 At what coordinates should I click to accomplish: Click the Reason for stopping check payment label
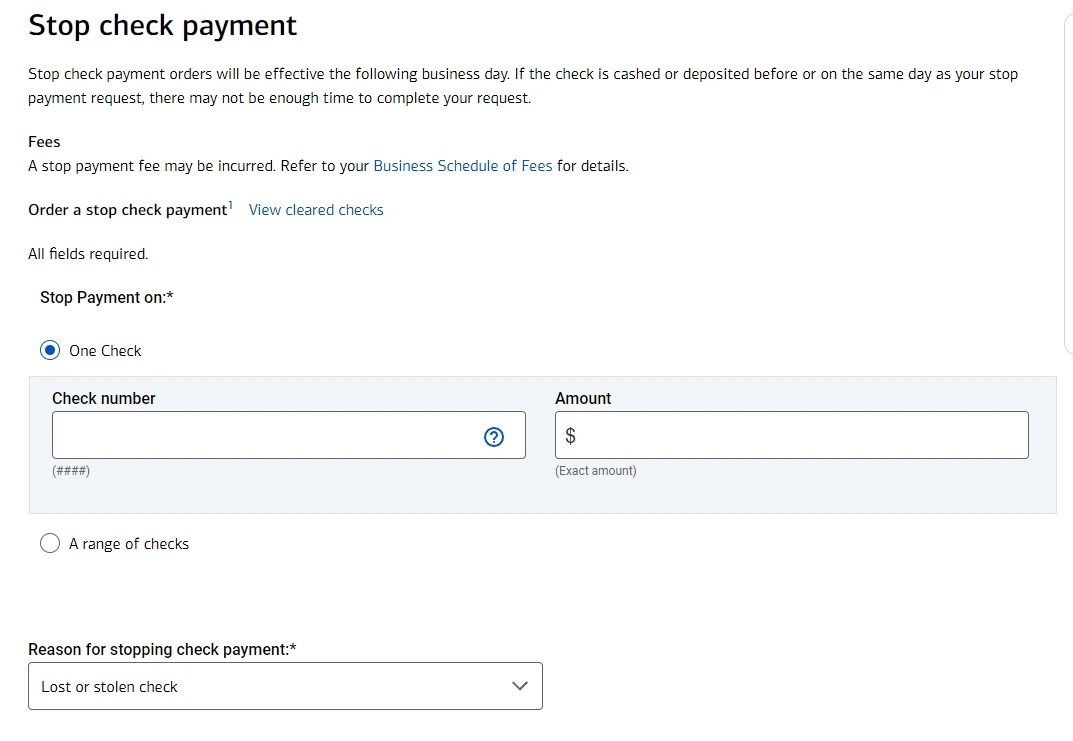(x=162, y=650)
